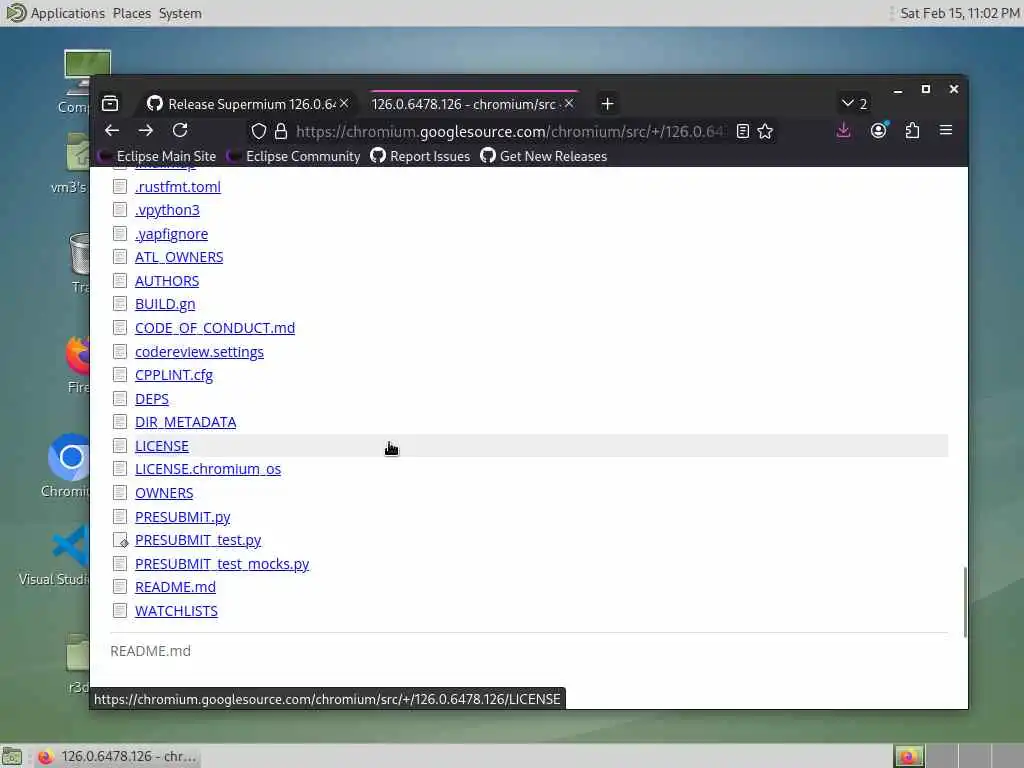Open the .yapfignore file link
The height and width of the screenshot is (768, 1024).
pos(172,234)
